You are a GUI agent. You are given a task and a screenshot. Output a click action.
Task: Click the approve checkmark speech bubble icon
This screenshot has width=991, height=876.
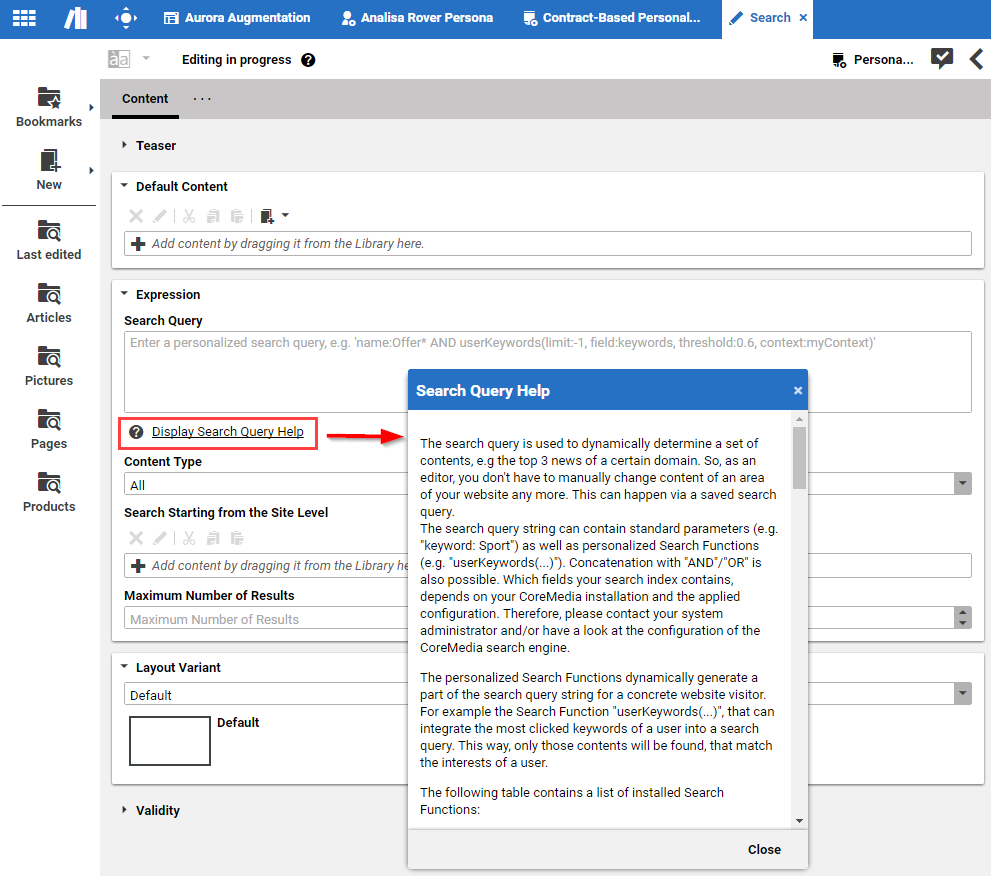pyautogui.click(x=941, y=59)
